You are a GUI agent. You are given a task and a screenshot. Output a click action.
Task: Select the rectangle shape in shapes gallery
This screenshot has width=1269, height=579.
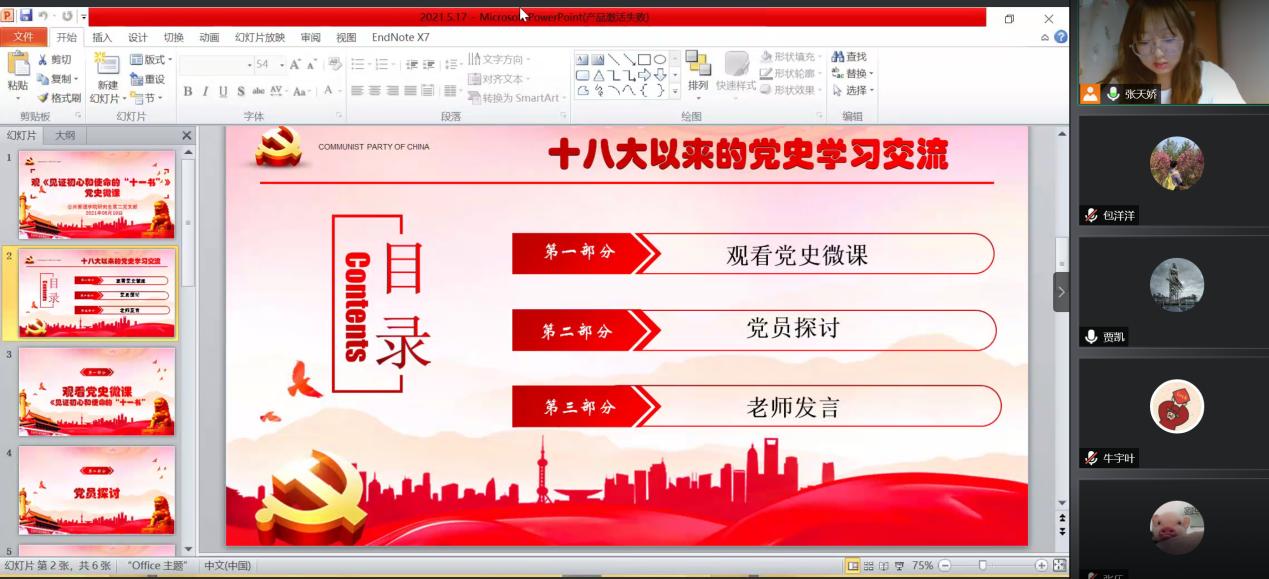click(644, 60)
